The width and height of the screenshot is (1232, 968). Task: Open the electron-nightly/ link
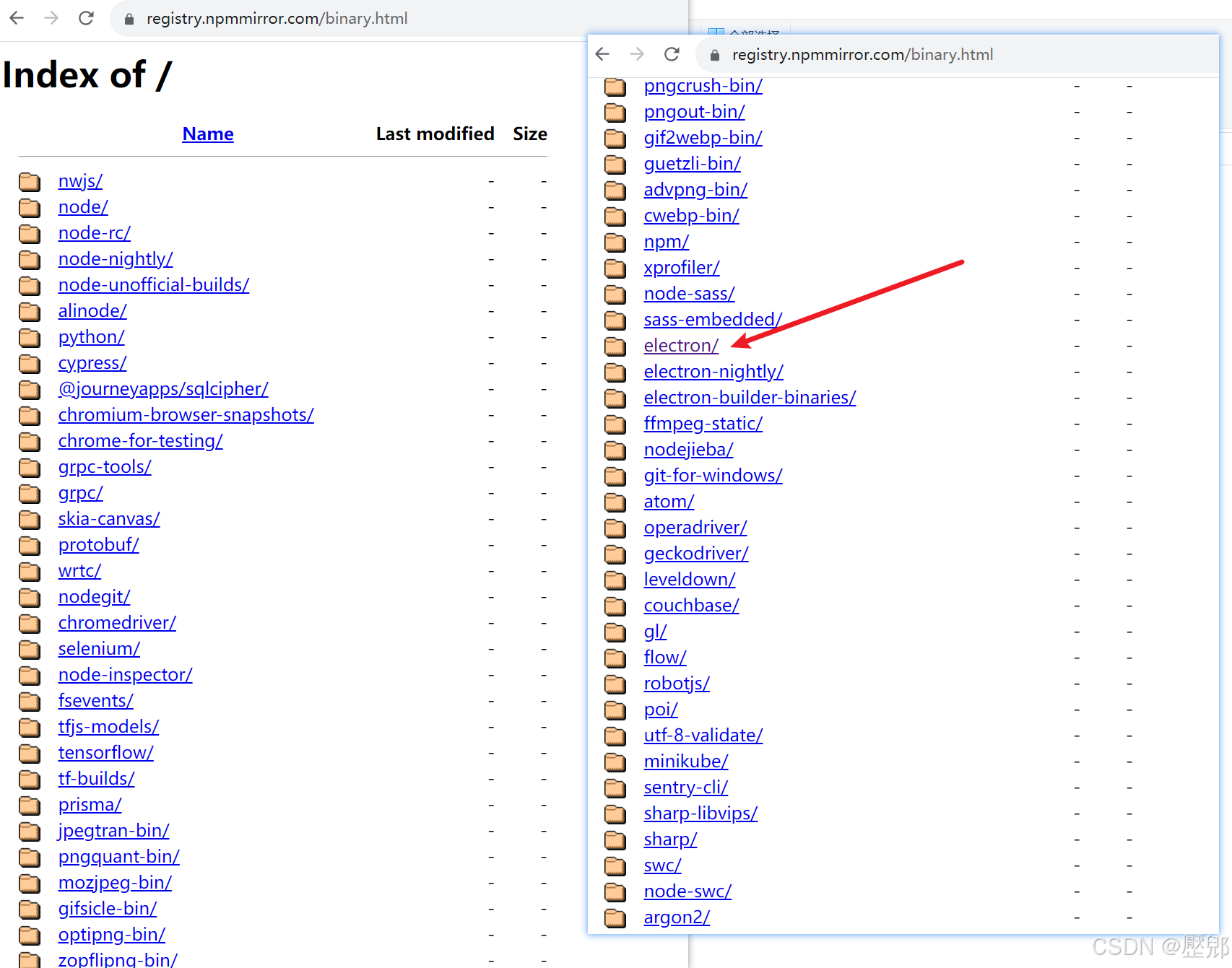[x=713, y=372]
